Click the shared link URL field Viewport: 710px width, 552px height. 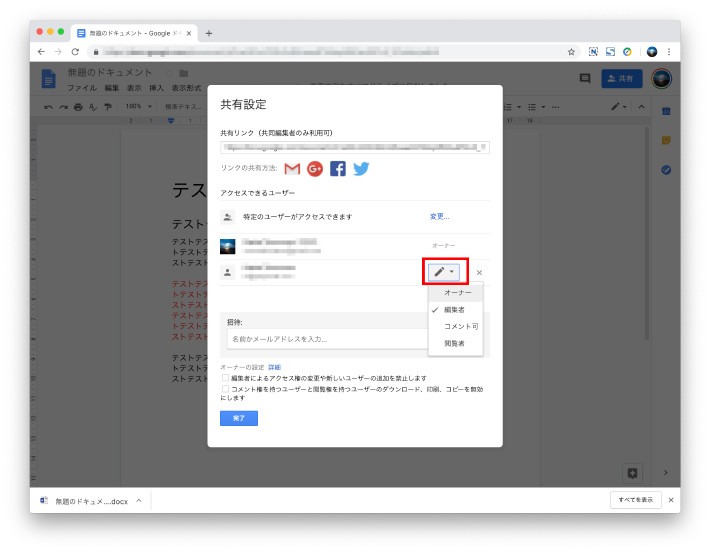[355, 147]
